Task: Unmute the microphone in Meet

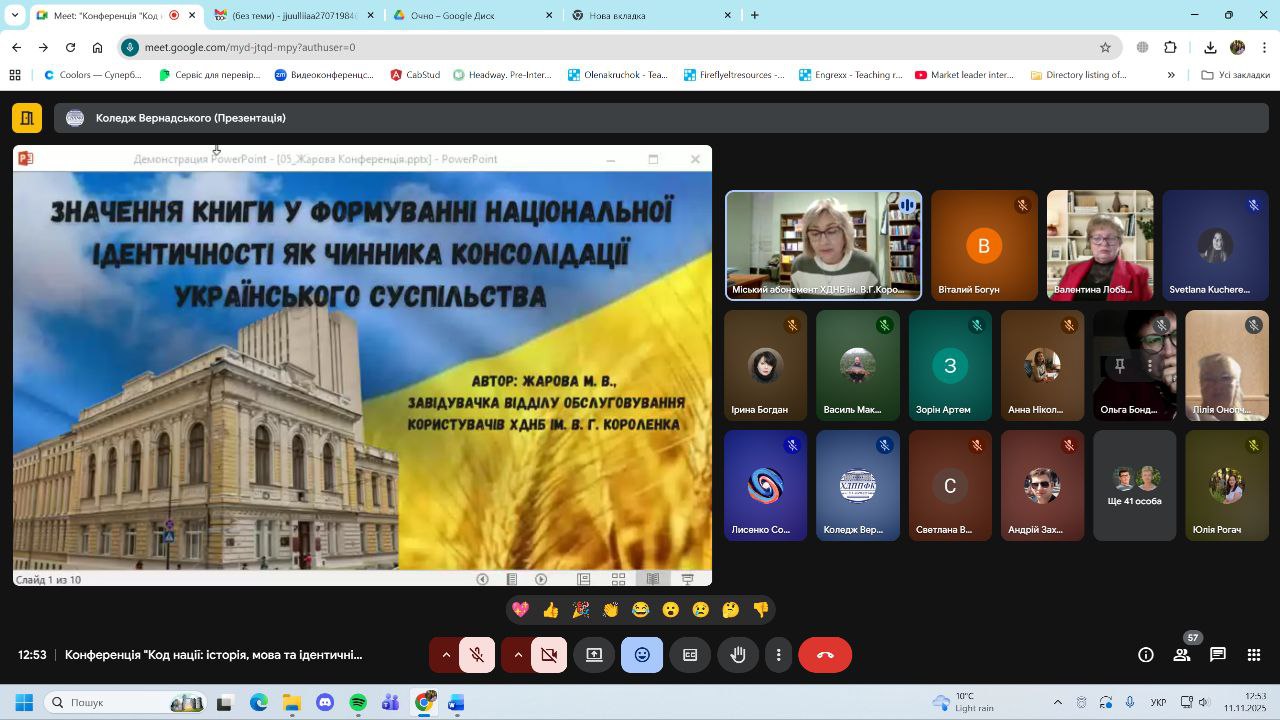Action: [x=477, y=655]
